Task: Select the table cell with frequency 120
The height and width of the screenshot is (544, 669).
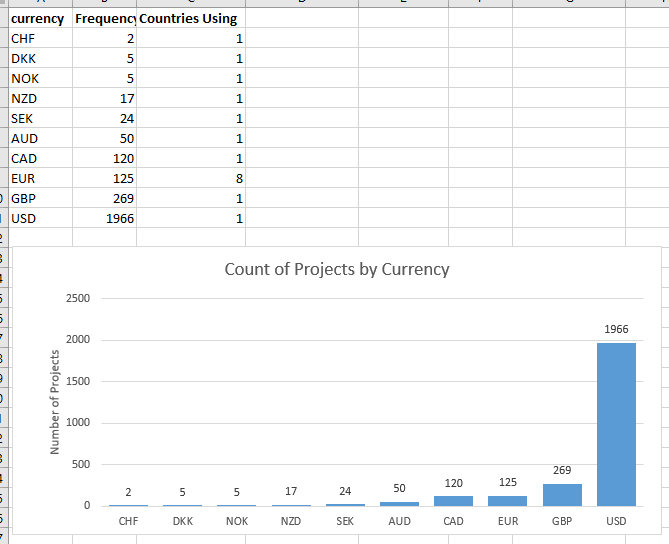Action: (104, 159)
